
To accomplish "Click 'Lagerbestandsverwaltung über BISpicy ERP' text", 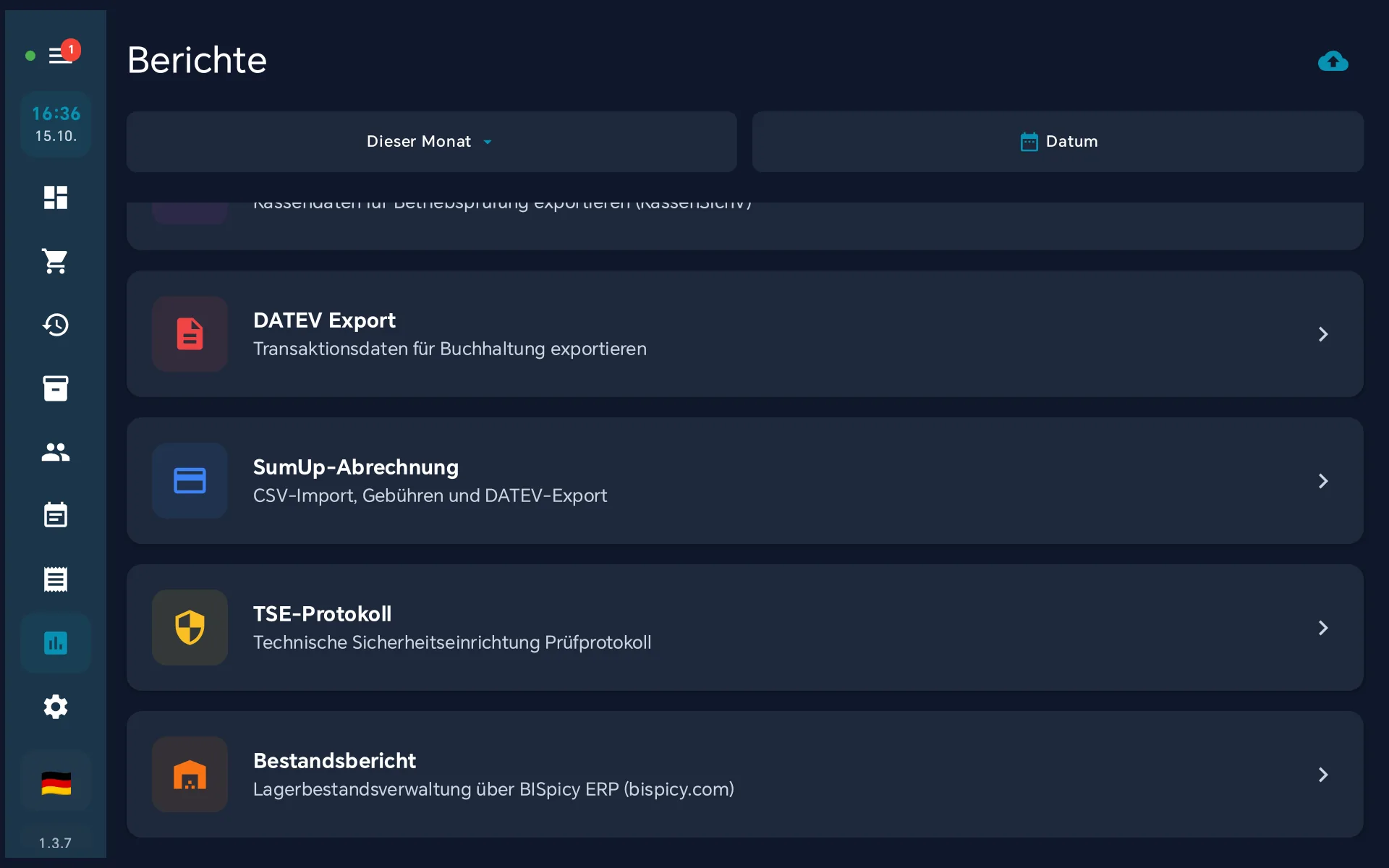I will tap(436, 789).
